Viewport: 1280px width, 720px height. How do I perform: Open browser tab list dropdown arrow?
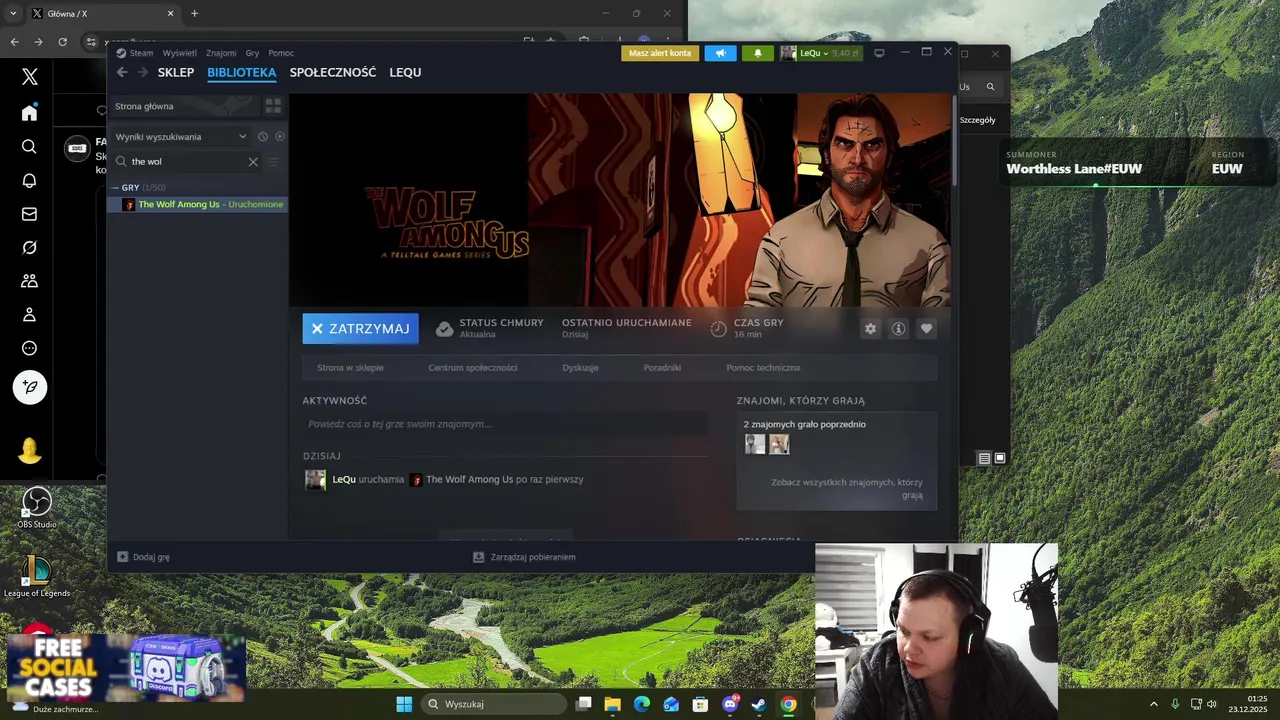click(13, 13)
